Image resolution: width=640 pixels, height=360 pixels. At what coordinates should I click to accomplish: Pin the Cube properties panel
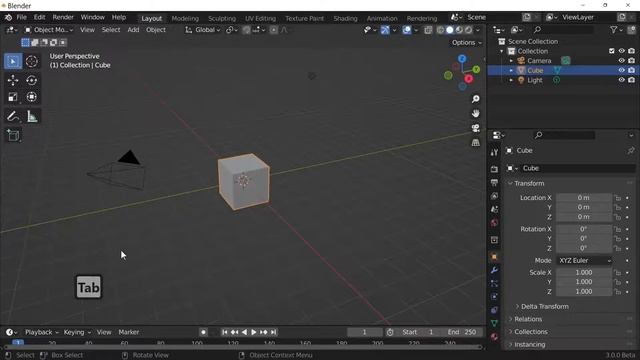click(x=631, y=151)
